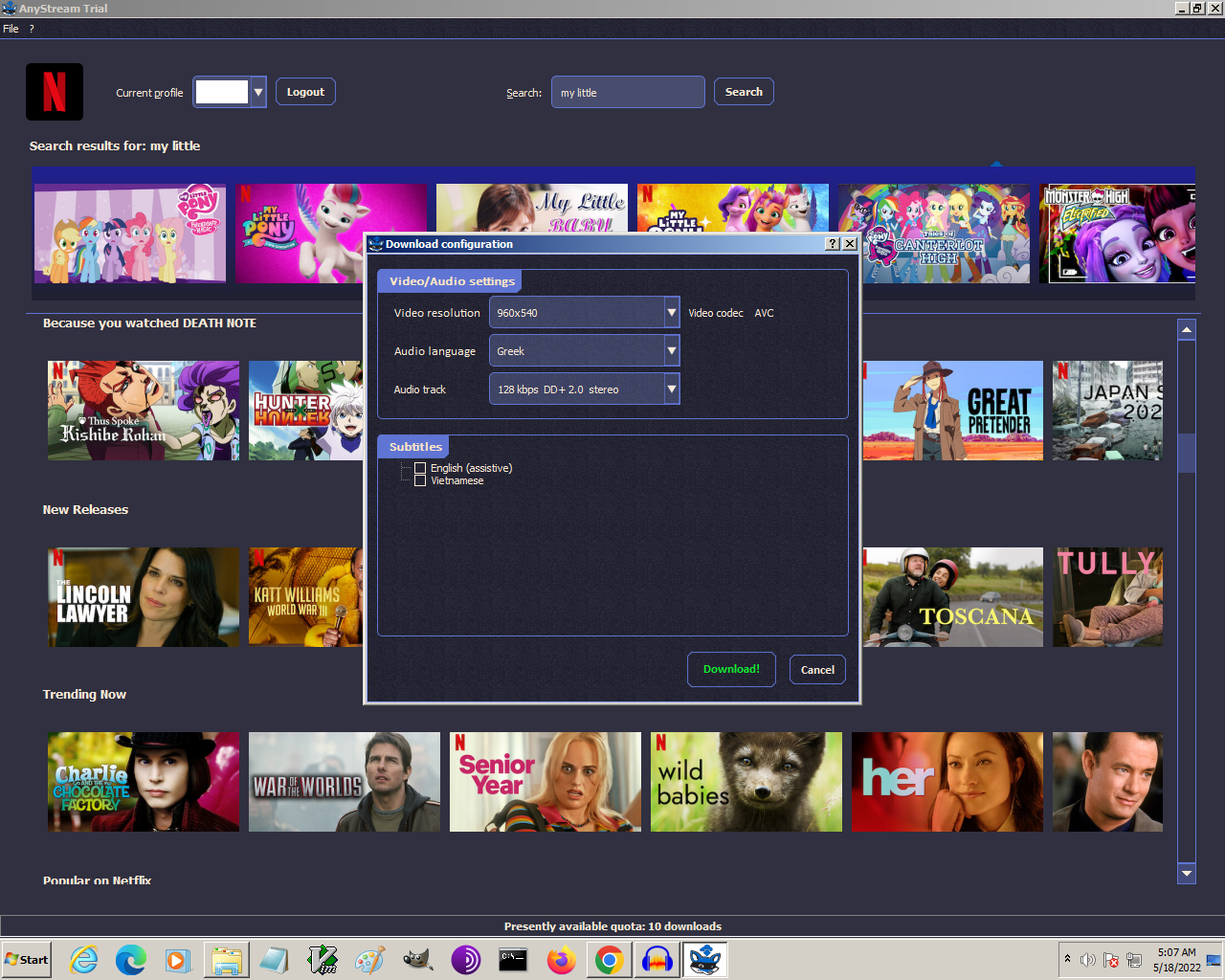Screen dimensions: 1225x980
Task: Enable Vietnamese subtitles checkbox
Action: pos(420,480)
